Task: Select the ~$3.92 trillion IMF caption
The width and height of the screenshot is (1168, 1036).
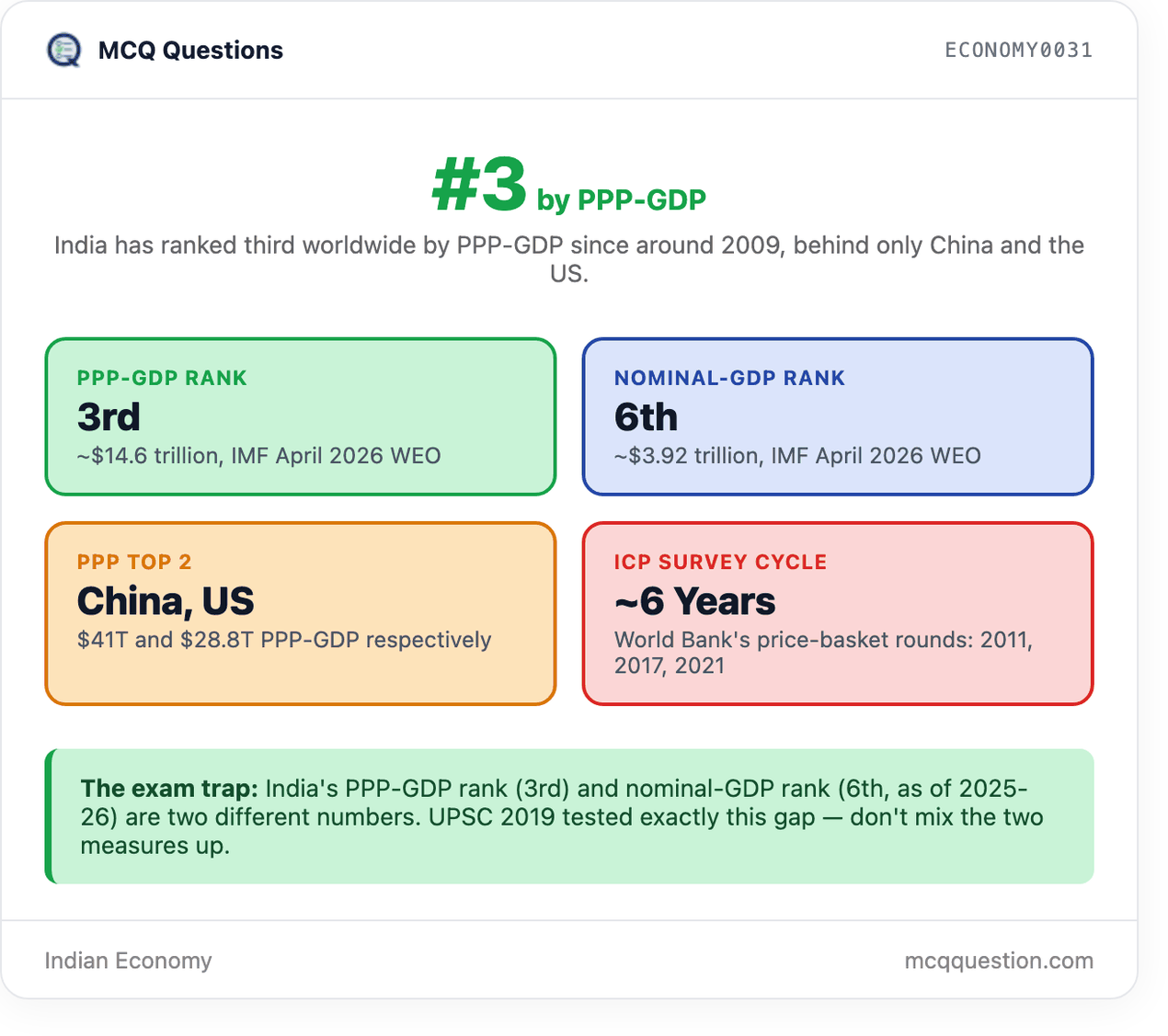Action: tap(797, 456)
